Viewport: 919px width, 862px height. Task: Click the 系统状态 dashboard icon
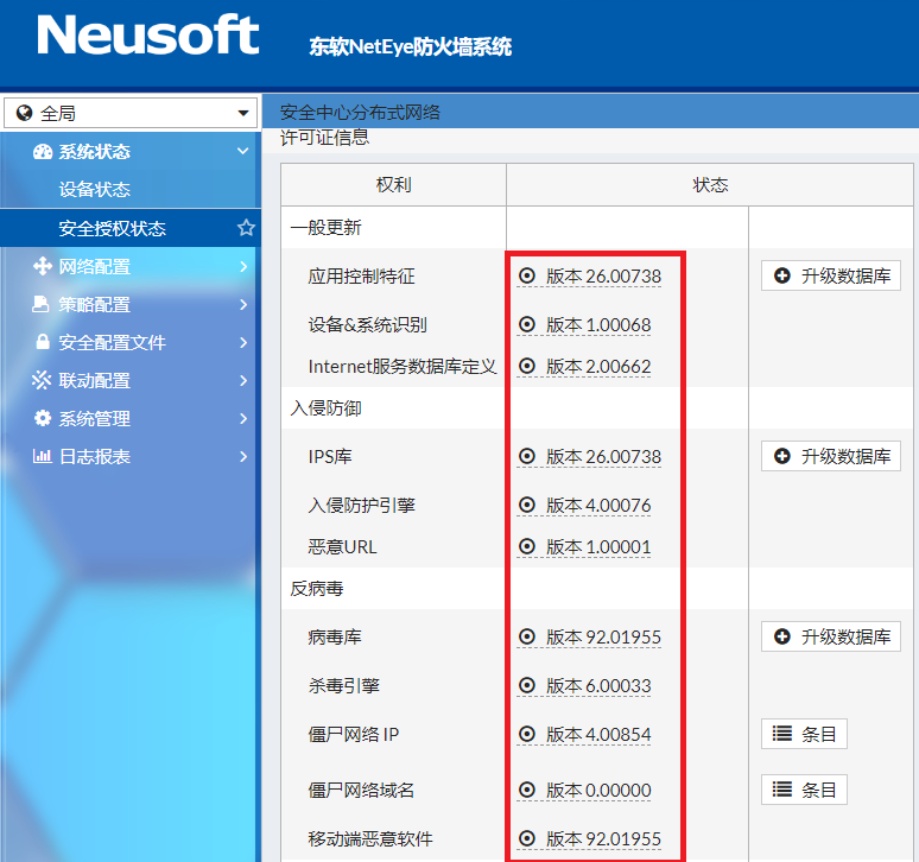click(42, 152)
